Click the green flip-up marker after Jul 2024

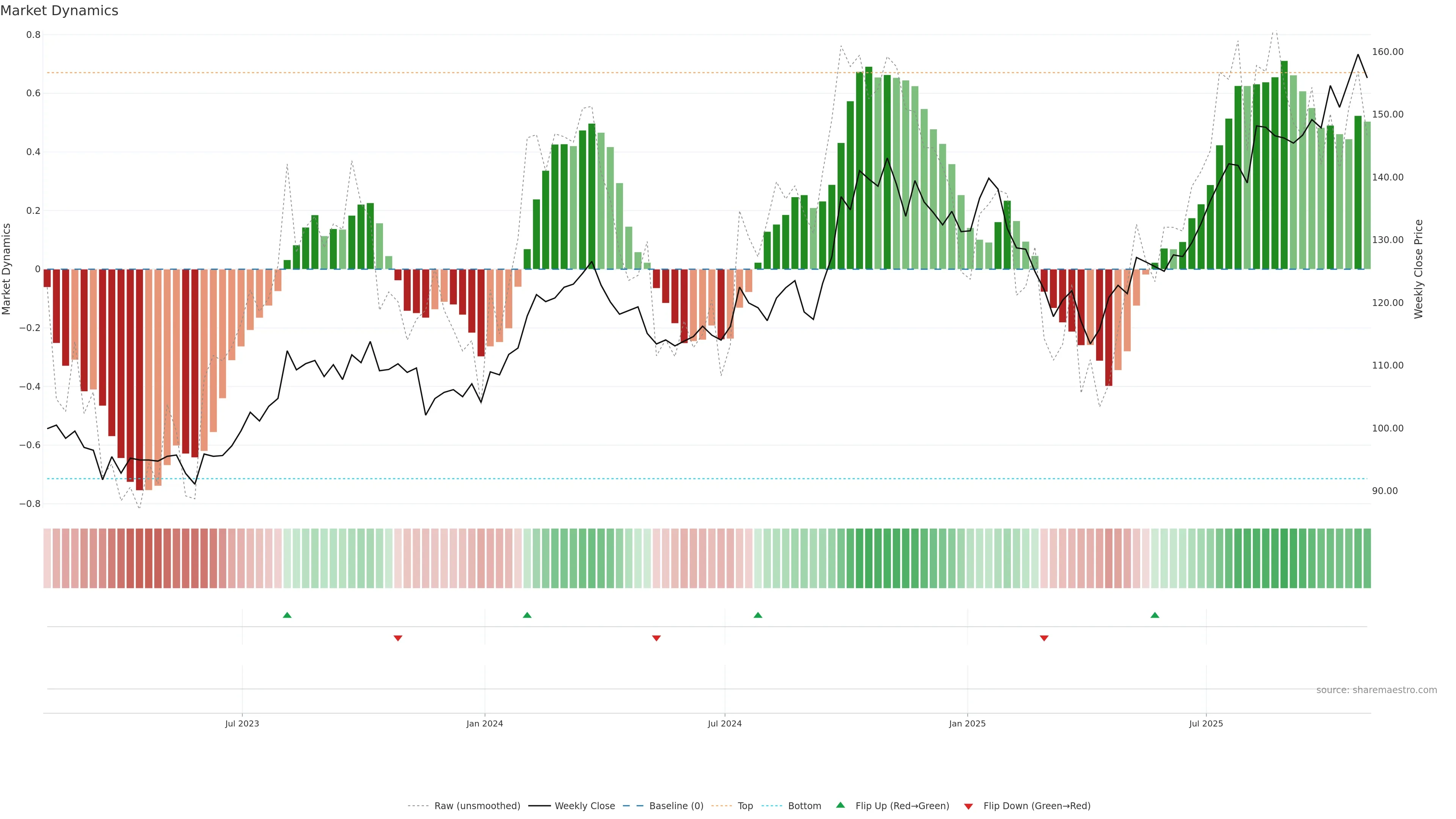click(x=758, y=615)
